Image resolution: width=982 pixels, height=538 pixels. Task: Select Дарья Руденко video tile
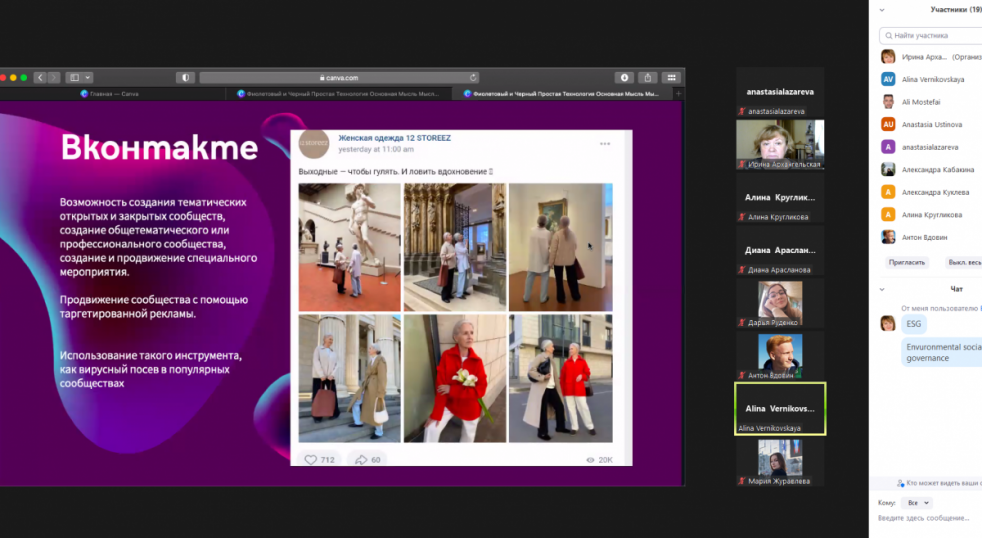780,304
